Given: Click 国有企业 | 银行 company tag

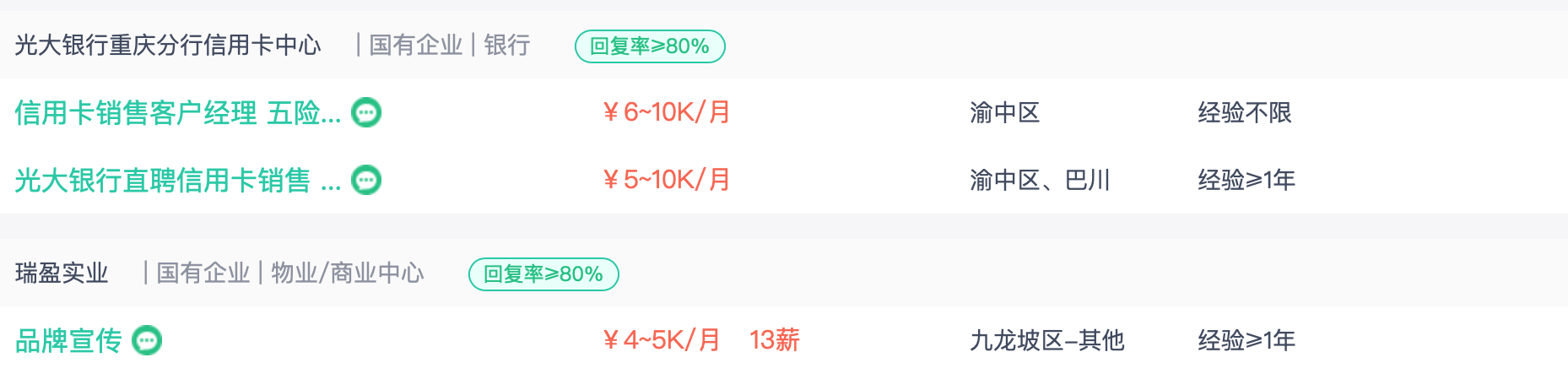Looking at the screenshot, I should point(449,45).
